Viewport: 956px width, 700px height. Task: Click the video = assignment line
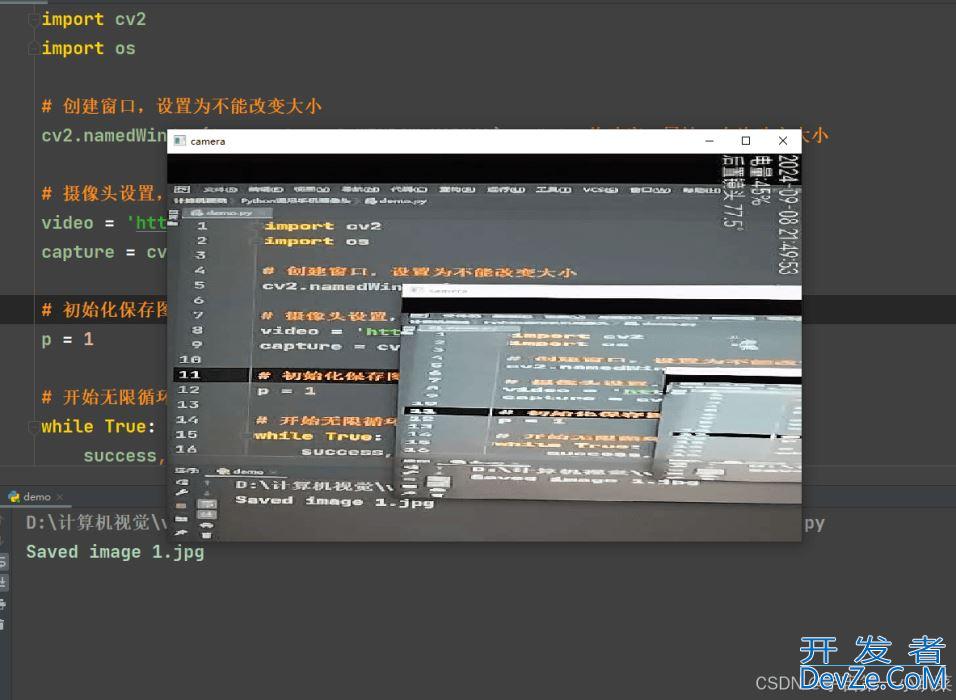tap(104, 223)
